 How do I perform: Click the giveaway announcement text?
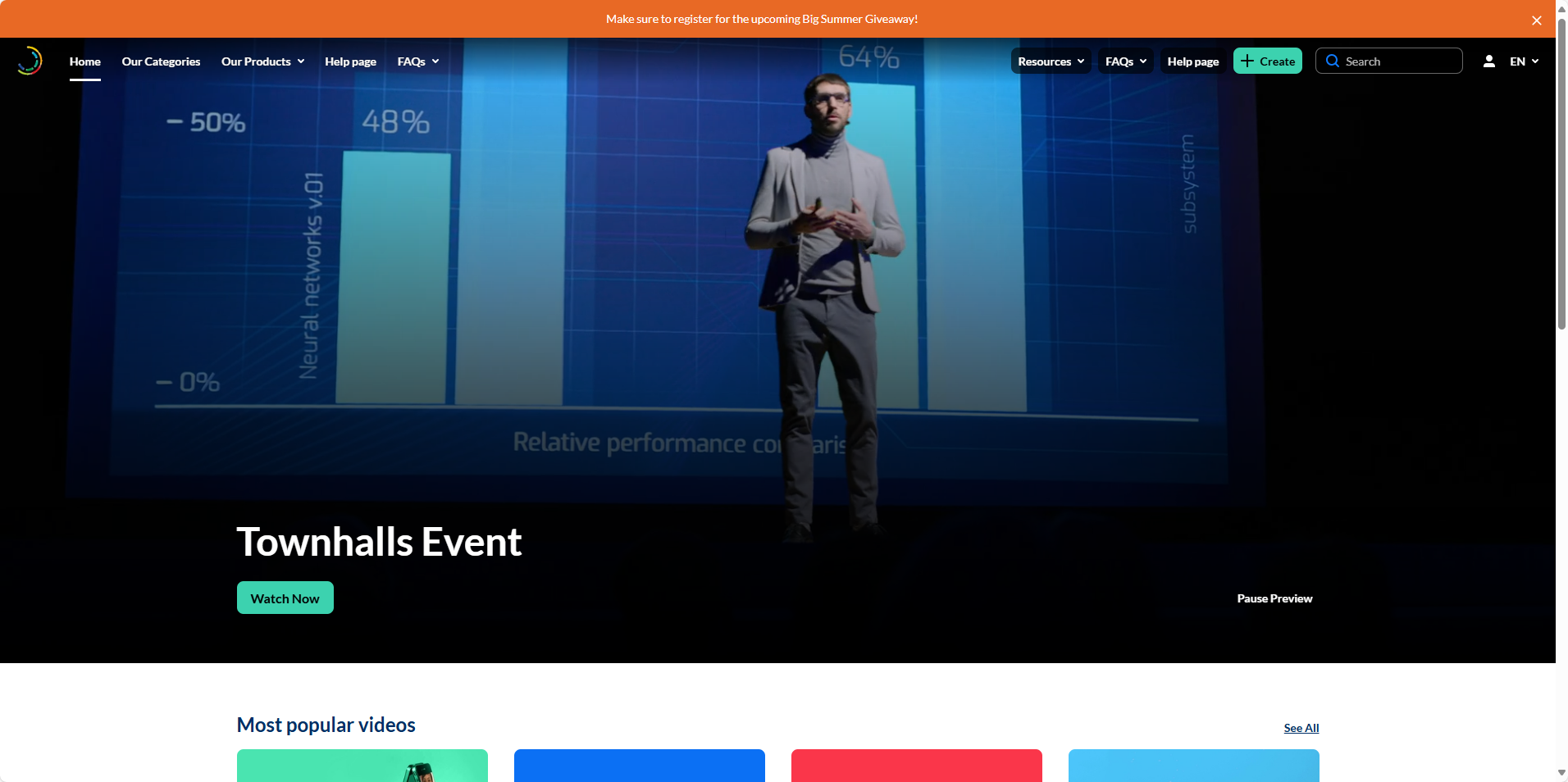pyautogui.click(x=762, y=19)
